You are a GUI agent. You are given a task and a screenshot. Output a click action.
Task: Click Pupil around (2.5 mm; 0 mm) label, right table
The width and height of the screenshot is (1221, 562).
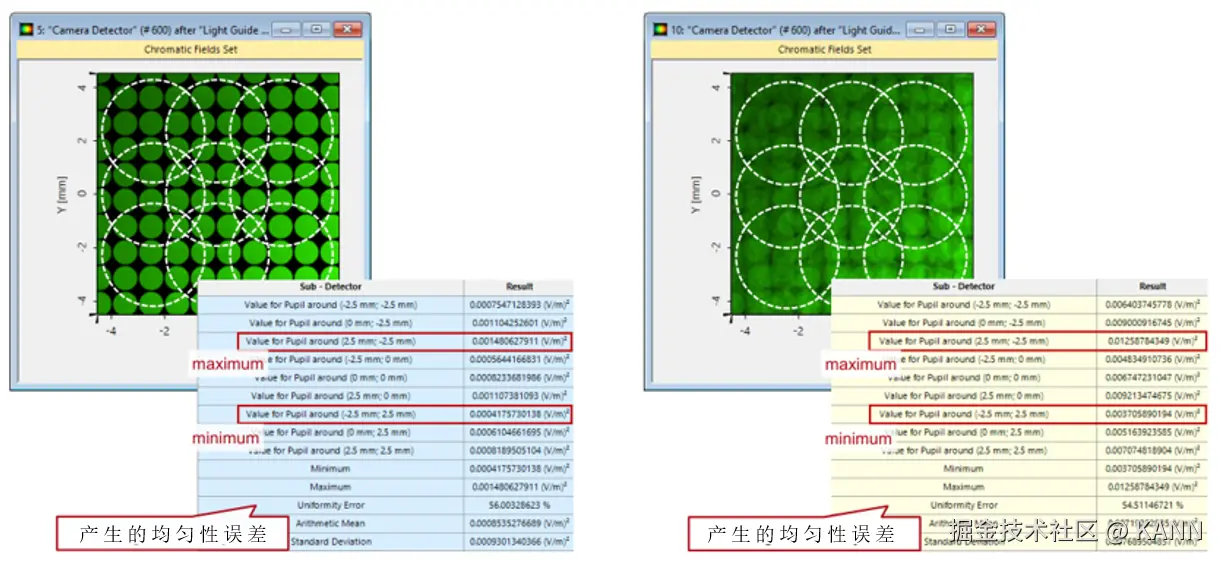(964, 396)
